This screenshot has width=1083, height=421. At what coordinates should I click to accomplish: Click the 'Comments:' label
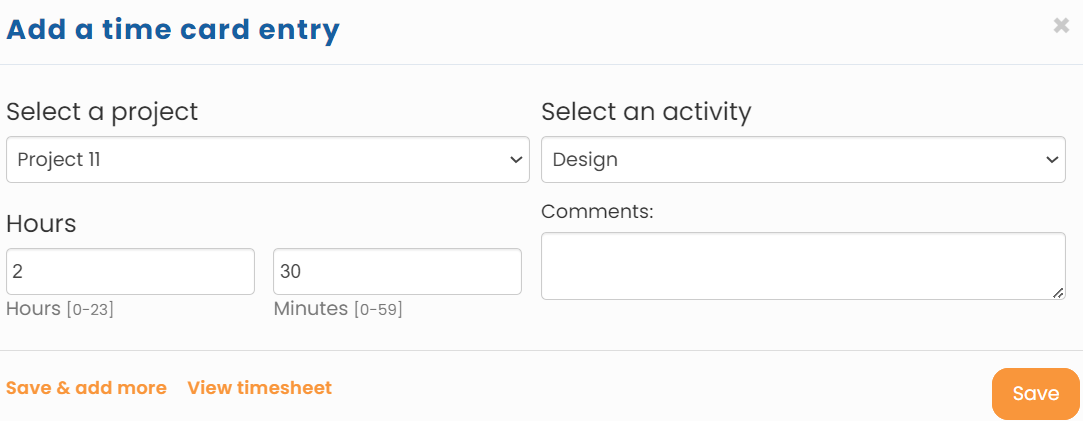pyautogui.click(x=597, y=212)
